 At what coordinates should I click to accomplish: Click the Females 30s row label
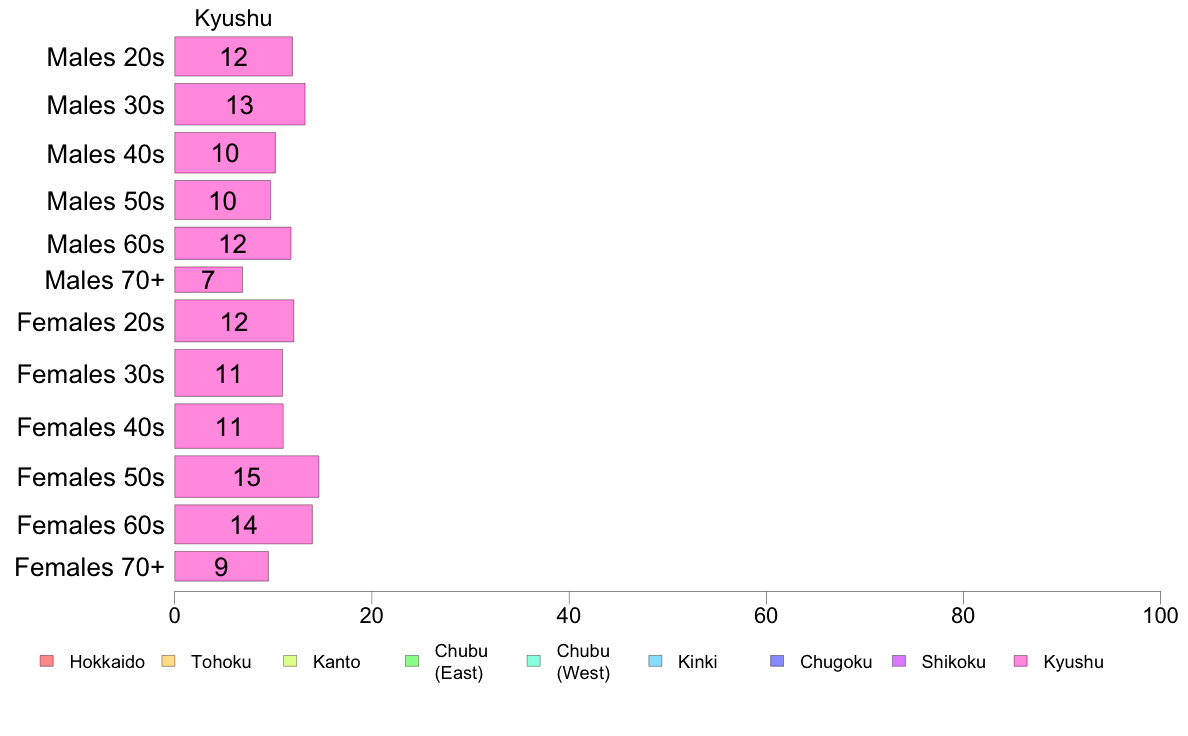click(x=91, y=374)
